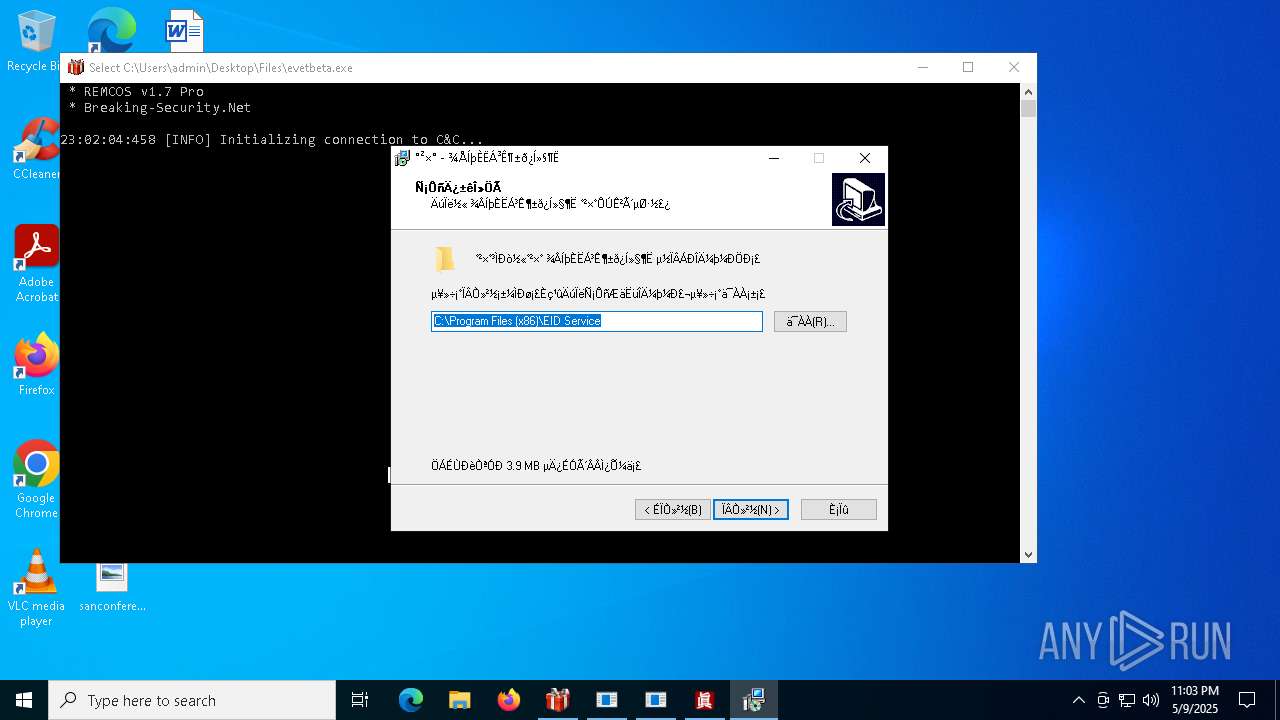Minimize the setup installer dialog
Image resolution: width=1280 pixels, height=720 pixels.
774,158
